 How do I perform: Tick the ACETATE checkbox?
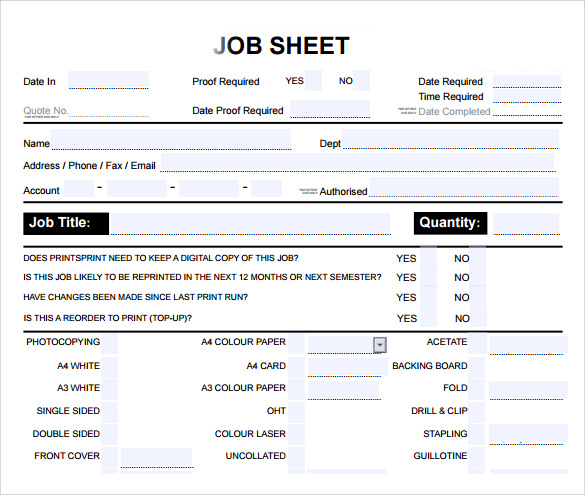[x=477, y=344]
